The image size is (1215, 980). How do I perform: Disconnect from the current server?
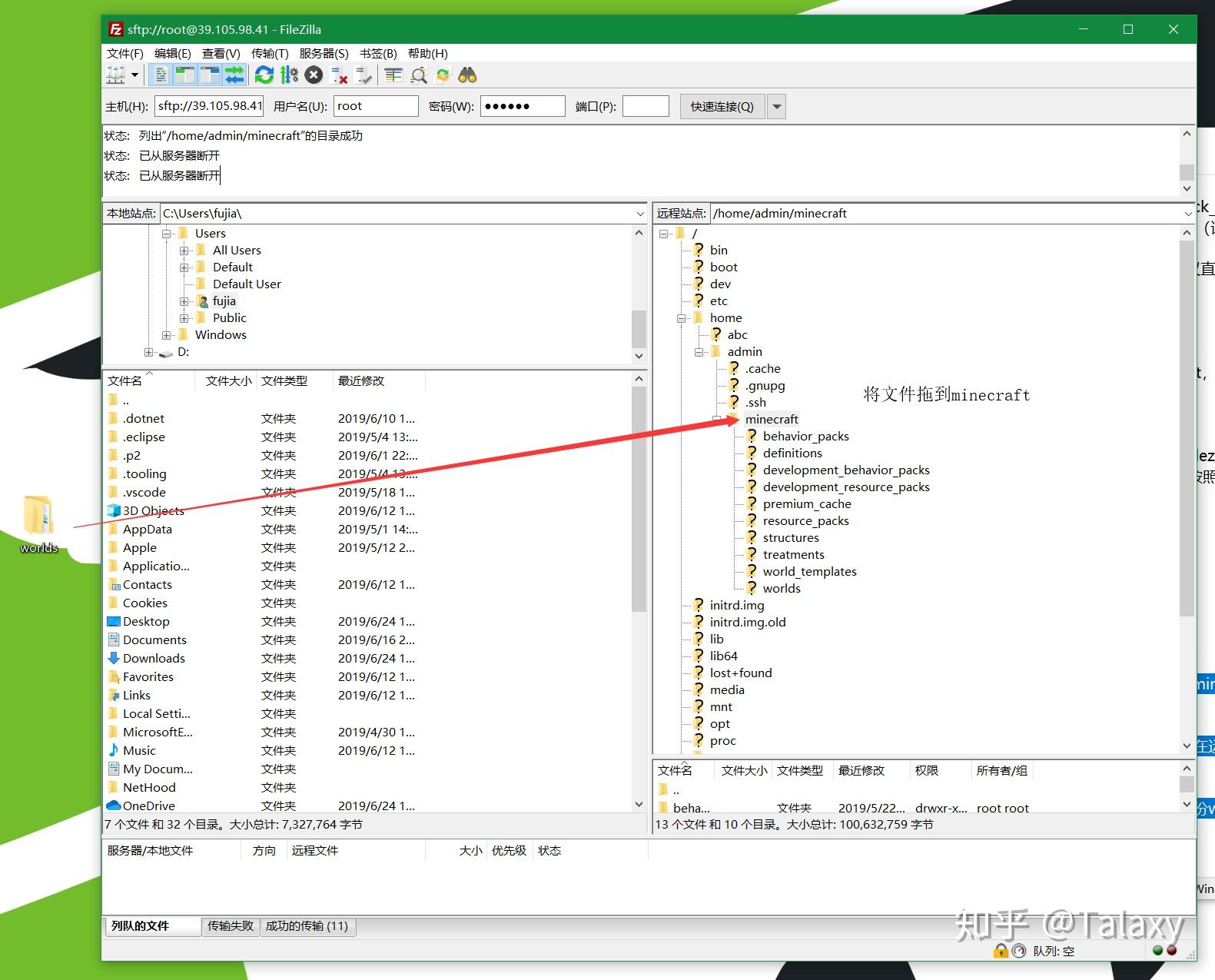(339, 75)
